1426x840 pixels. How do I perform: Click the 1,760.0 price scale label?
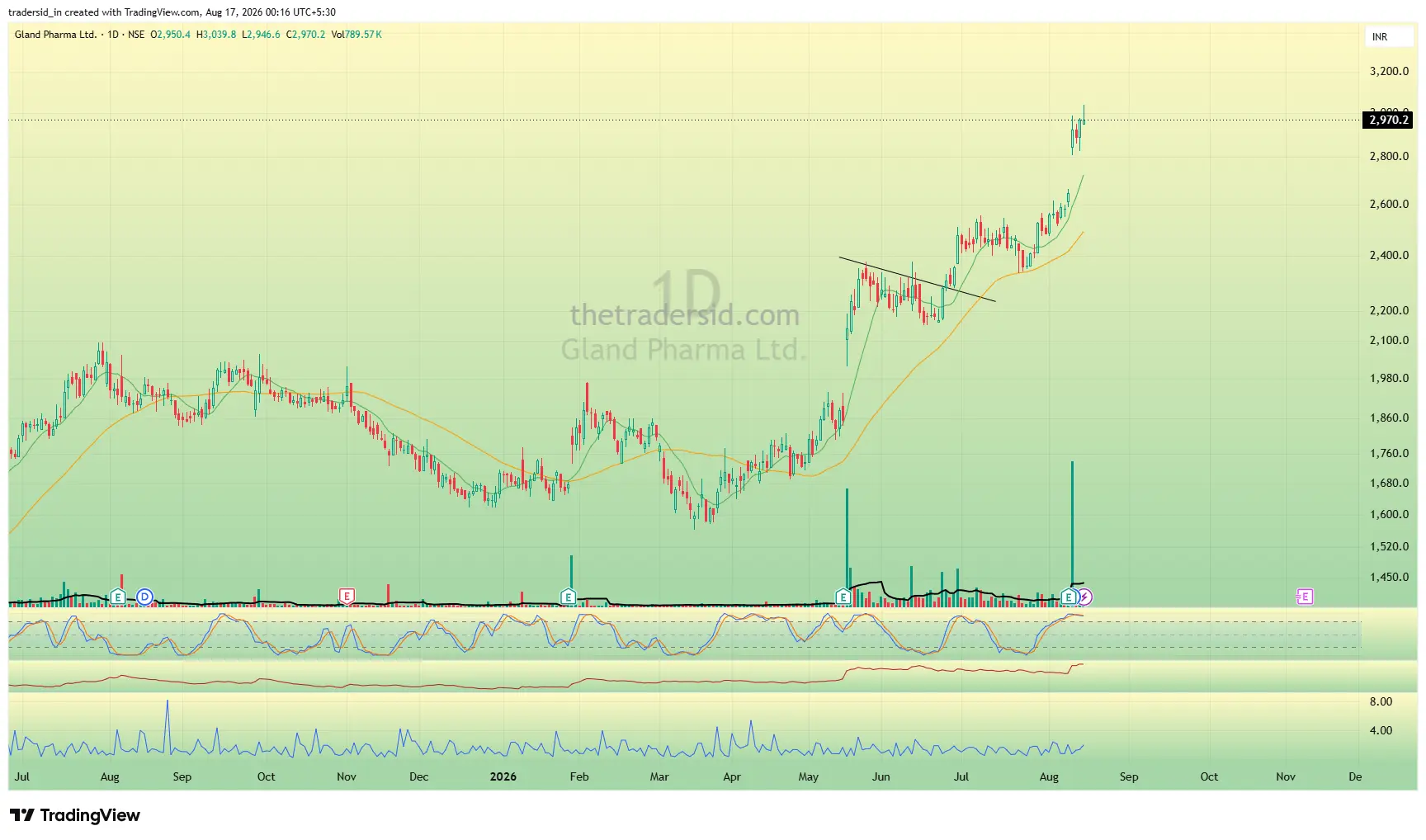click(x=1389, y=453)
